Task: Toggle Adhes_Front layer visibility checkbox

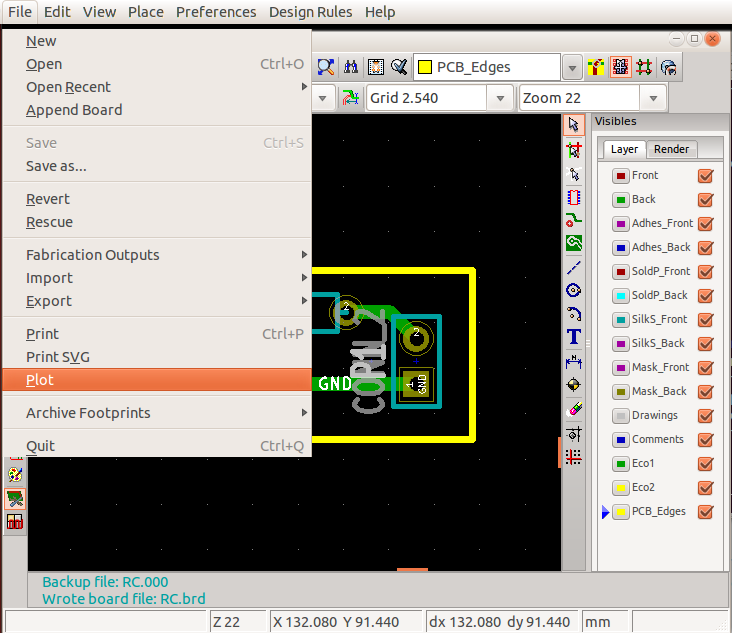Action: (x=705, y=224)
